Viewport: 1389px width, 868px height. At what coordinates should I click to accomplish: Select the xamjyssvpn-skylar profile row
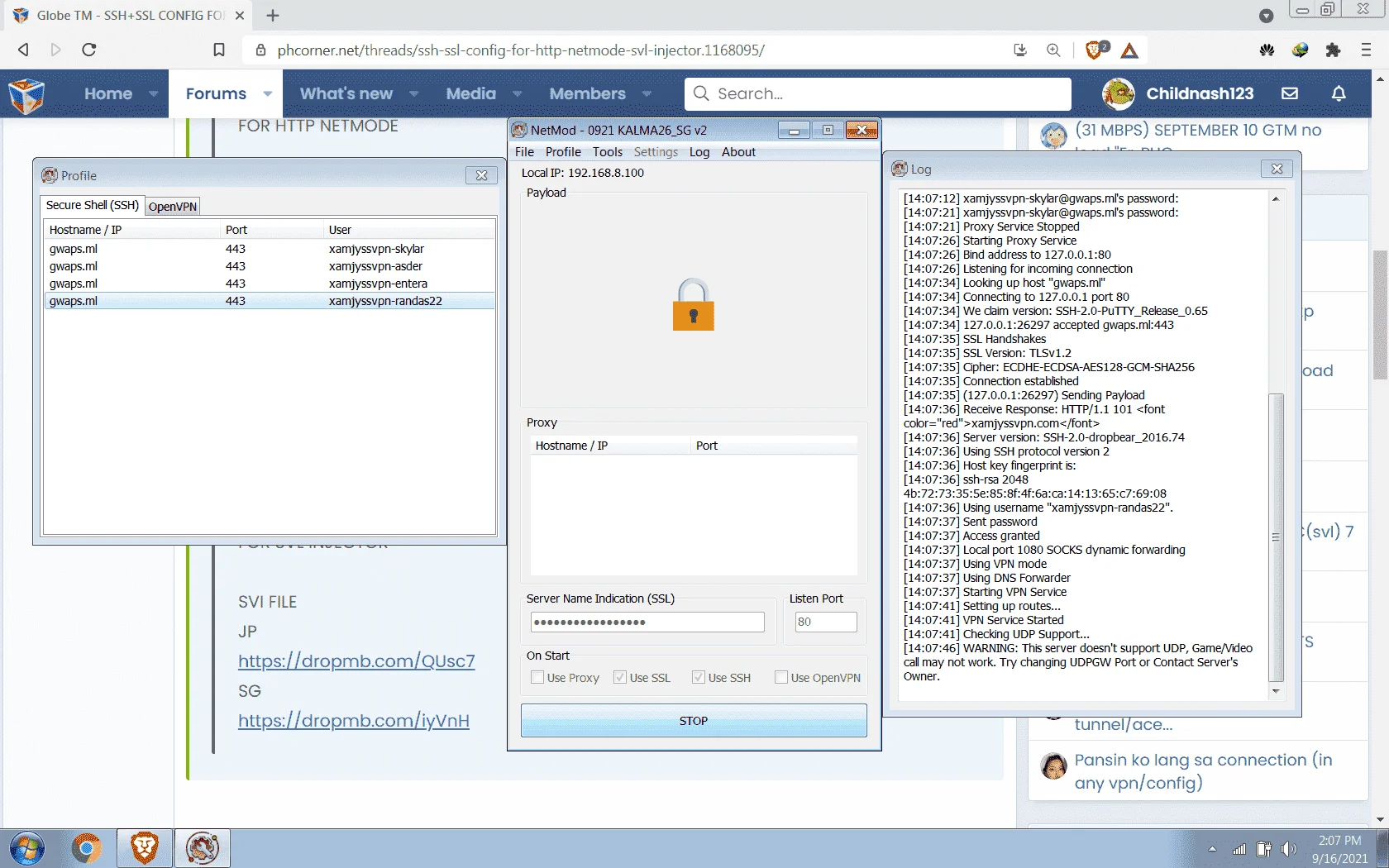pos(269,249)
